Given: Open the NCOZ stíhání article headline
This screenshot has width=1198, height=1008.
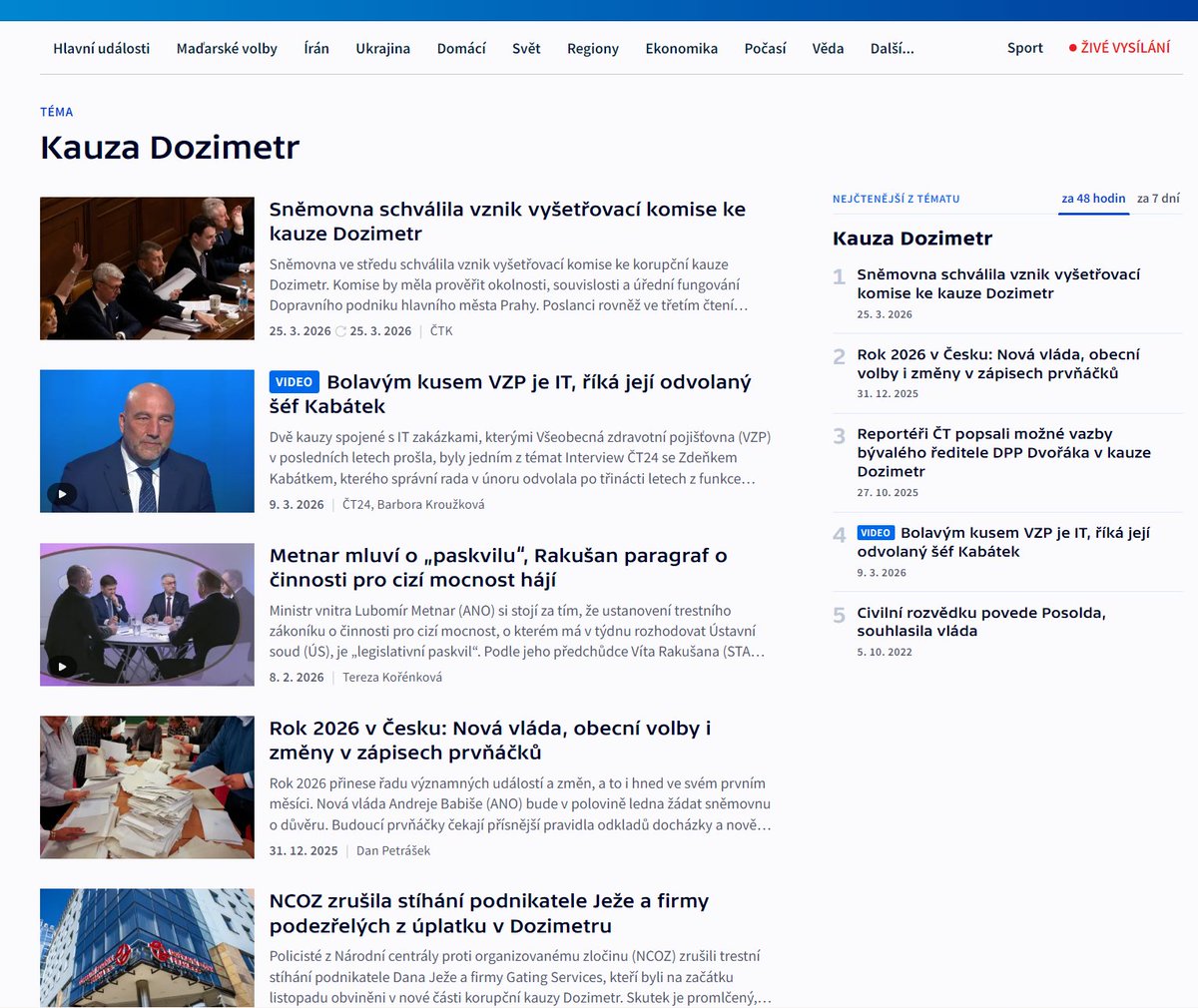Looking at the screenshot, I should (x=488, y=913).
